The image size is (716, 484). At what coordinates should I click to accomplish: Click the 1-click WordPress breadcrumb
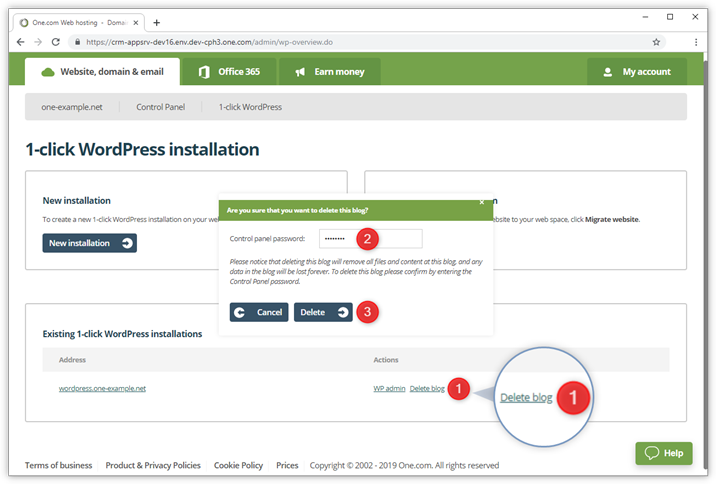250,107
